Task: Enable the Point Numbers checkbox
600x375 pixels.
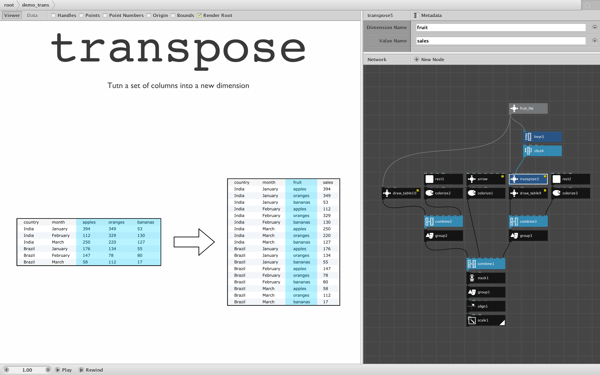Action: tap(105, 15)
